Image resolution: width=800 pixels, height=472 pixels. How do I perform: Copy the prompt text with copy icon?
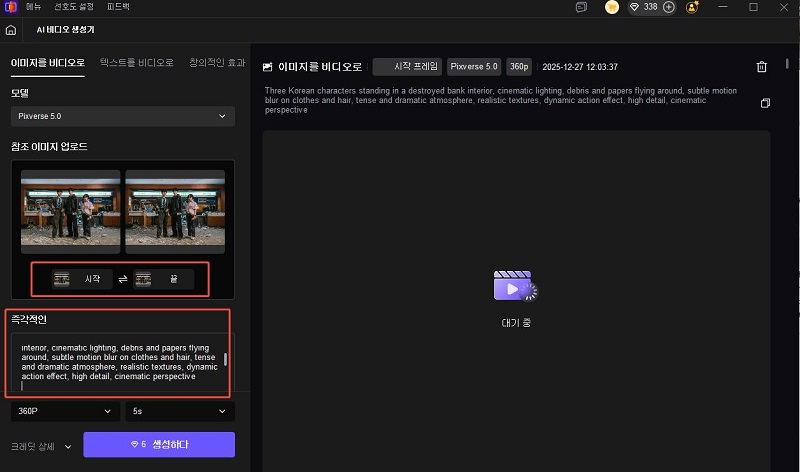coord(765,103)
